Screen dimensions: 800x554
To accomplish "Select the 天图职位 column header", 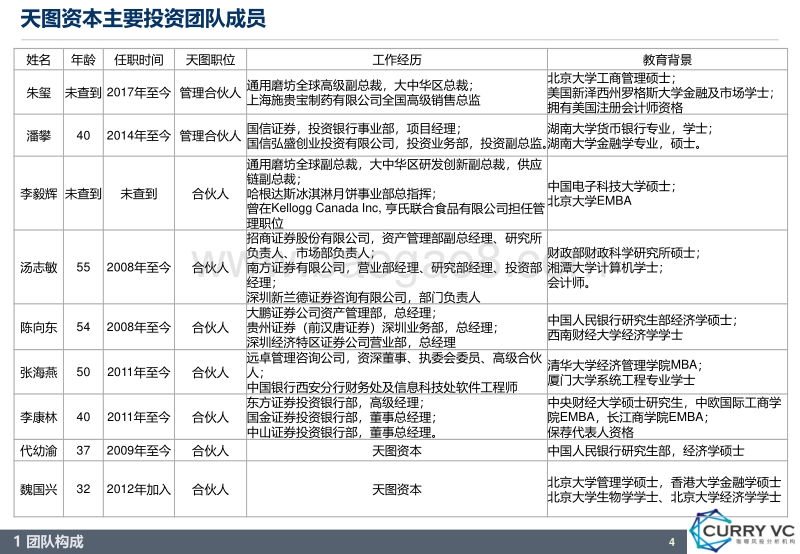I will 210,60.
